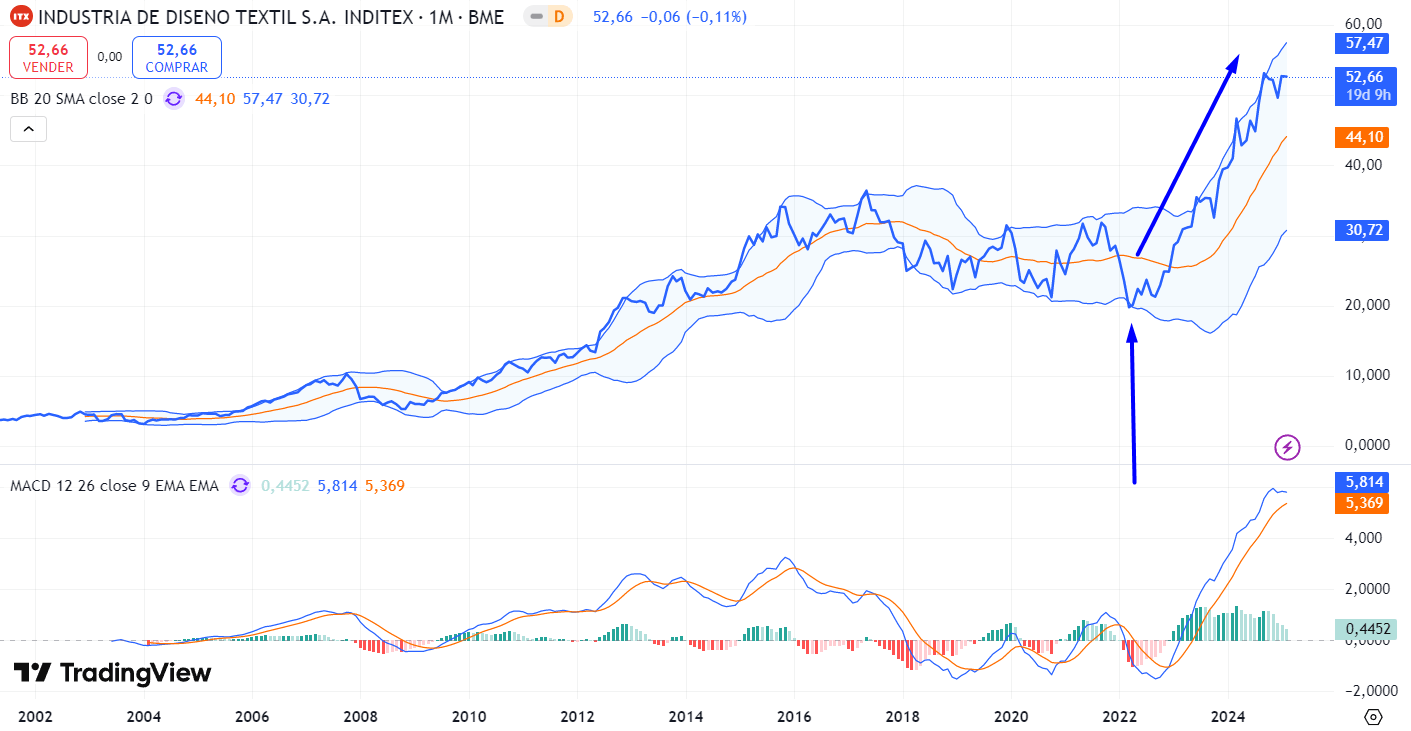
Task: Click the BB 20 SMA close indicator label
Action: pyautogui.click(x=81, y=98)
